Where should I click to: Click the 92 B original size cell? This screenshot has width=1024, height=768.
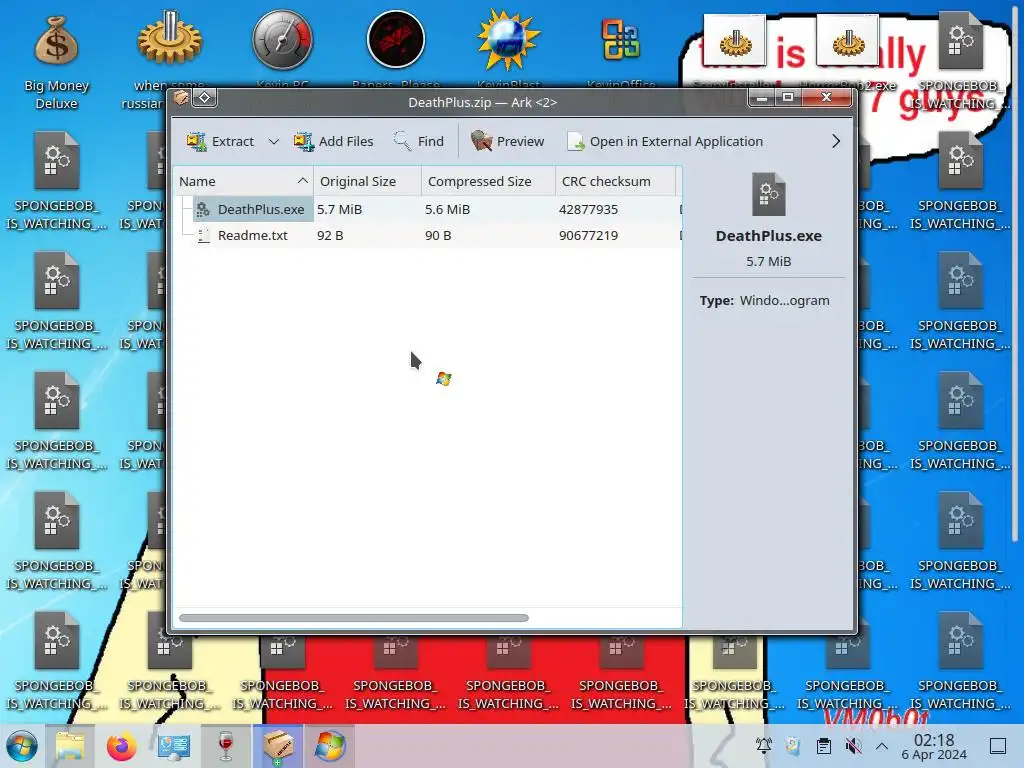click(x=330, y=236)
